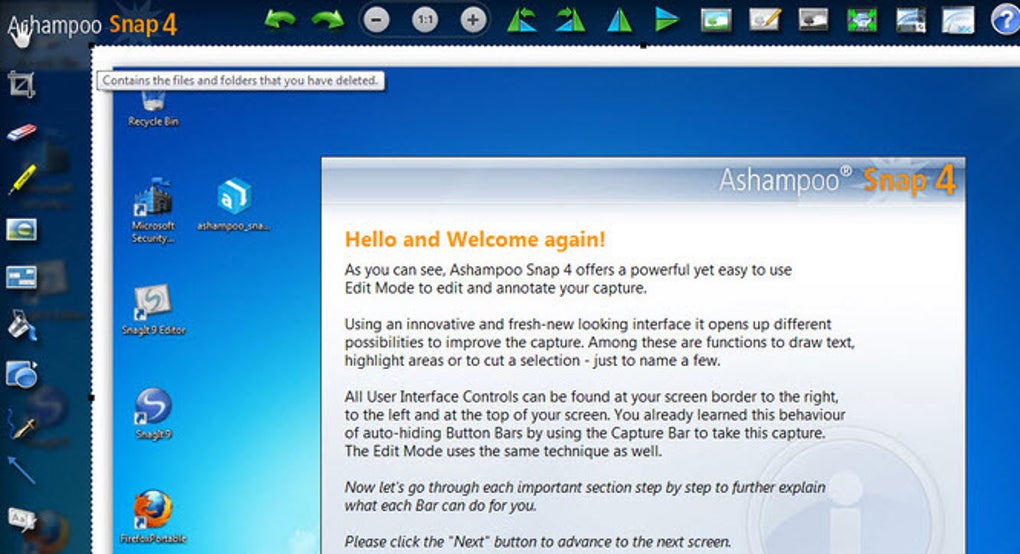Click the 'Hello and Welcome again!' heading

click(x=475, y=239)
